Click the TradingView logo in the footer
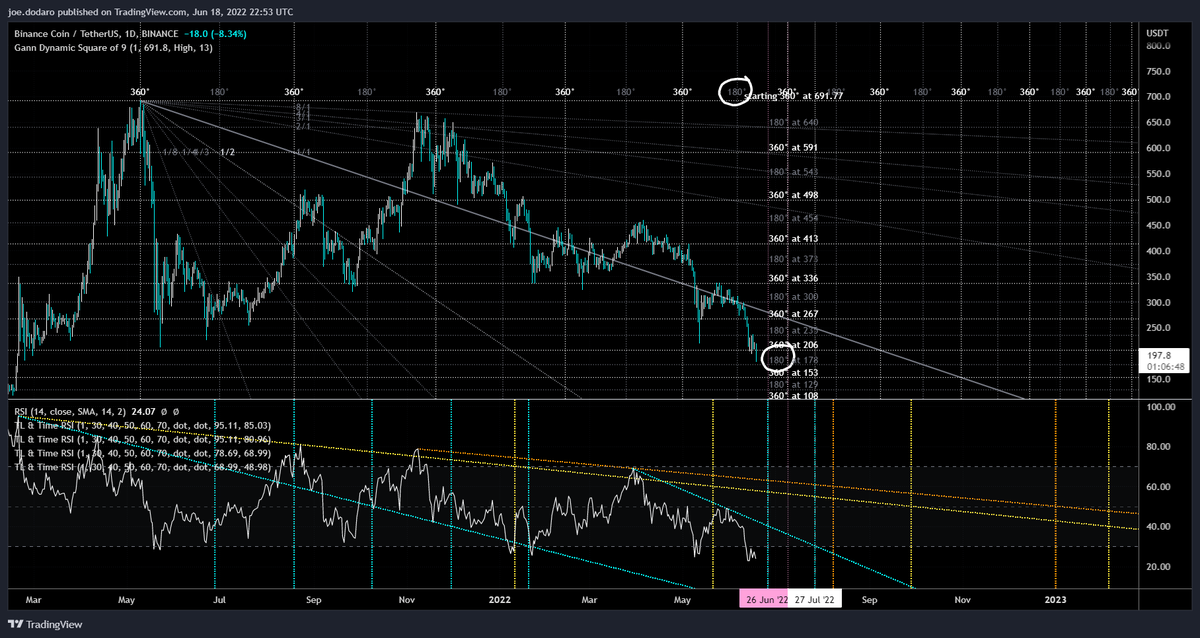 (x=46, y=624)
